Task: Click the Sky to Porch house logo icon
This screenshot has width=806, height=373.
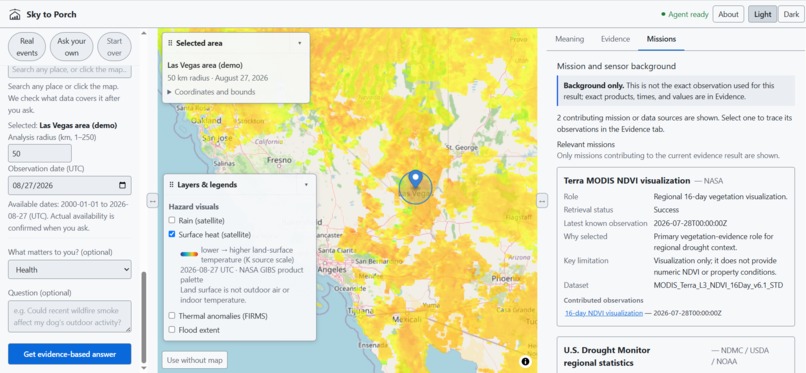Action: coord(15,14)
